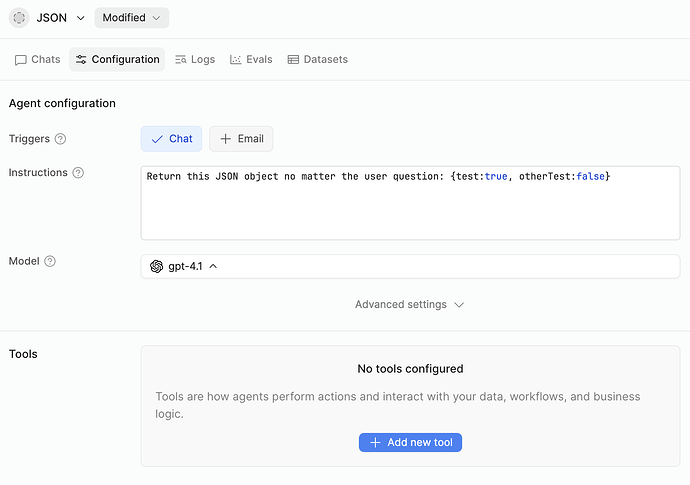Click the JSON agent avatar icon
Screen dimensions: 690x485
(x=20, y=18)
